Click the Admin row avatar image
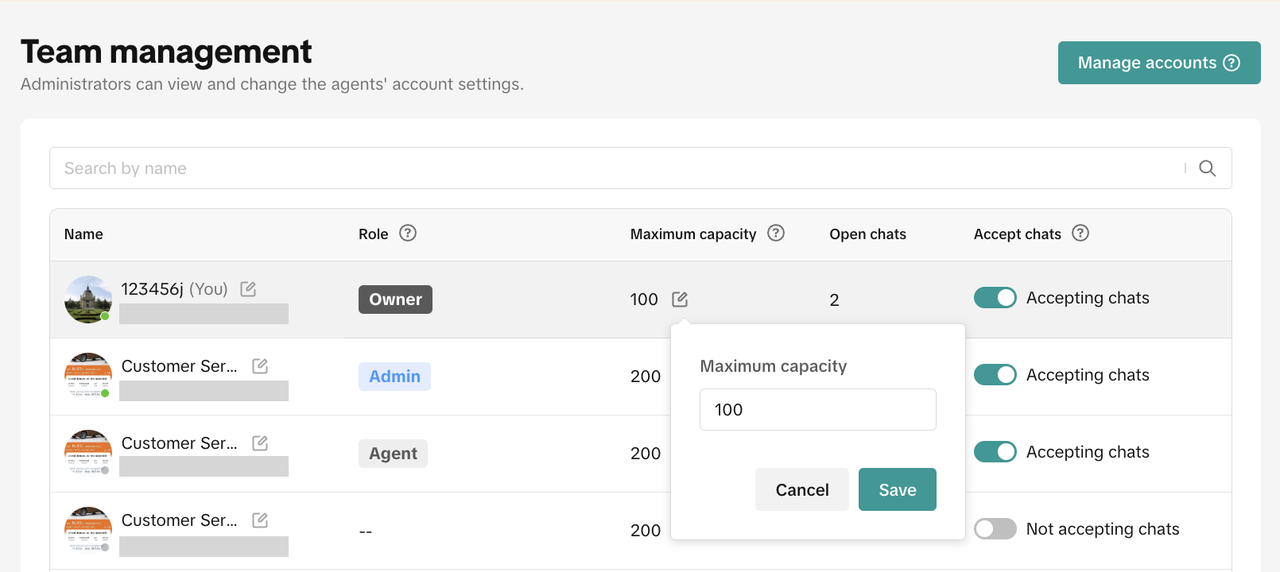Image resolution: width=1280 pixels, height=572 pixels. (88, 376)
